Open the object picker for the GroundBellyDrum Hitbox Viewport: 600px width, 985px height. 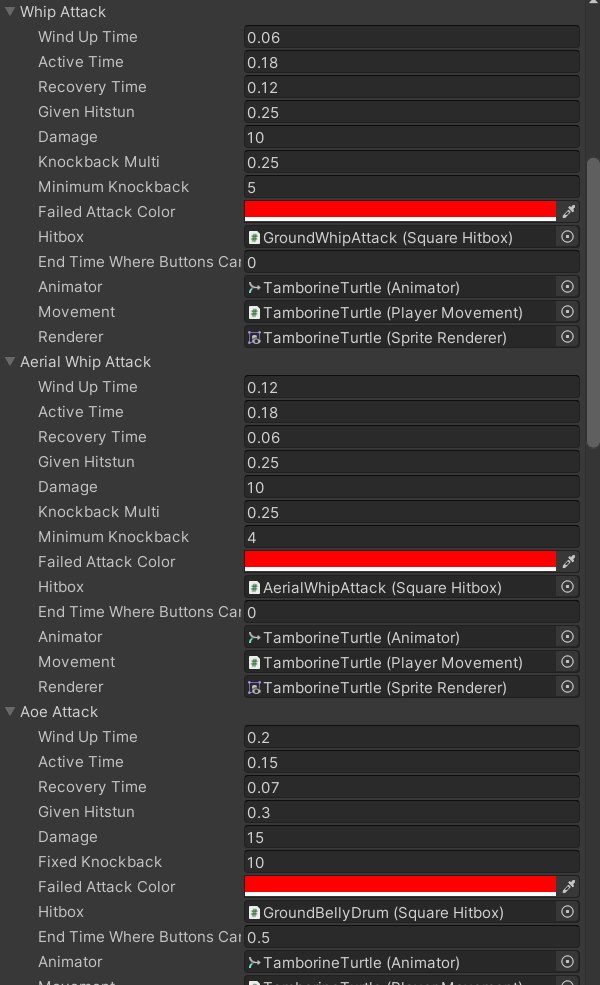pos(567,911)
